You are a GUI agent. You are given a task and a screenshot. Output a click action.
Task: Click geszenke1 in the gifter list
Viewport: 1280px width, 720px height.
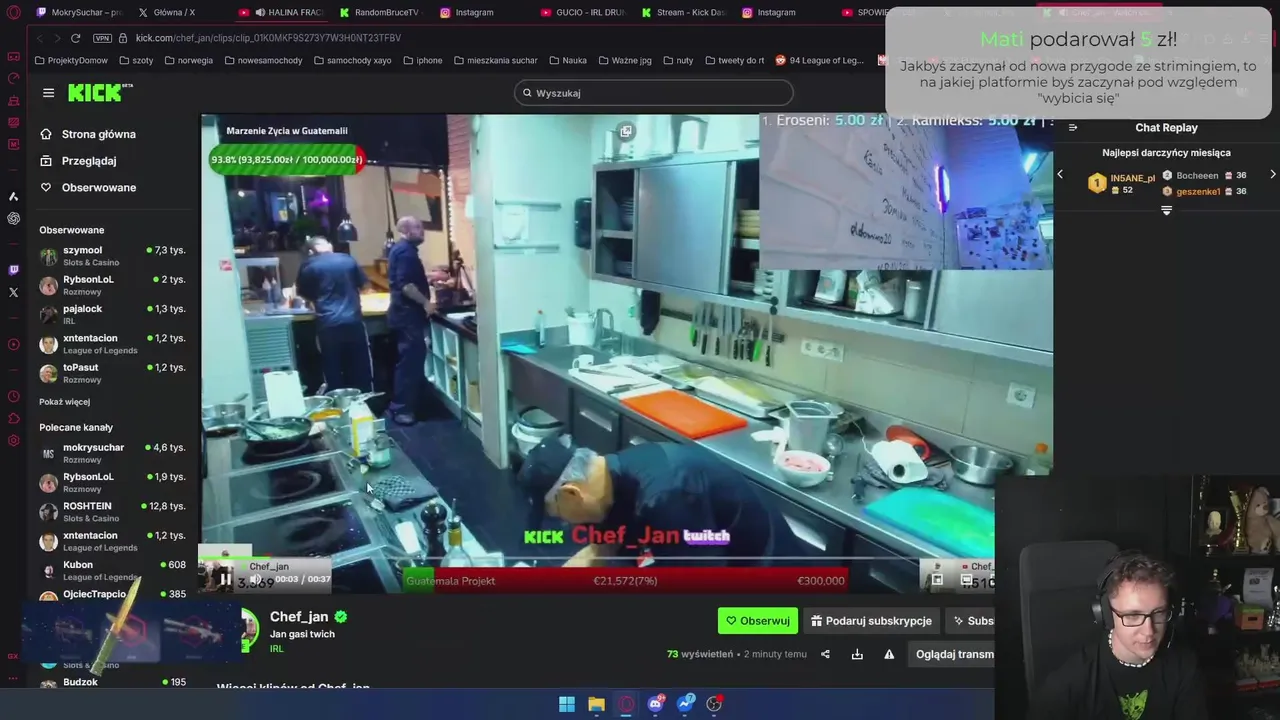[x=1198, y=191]
